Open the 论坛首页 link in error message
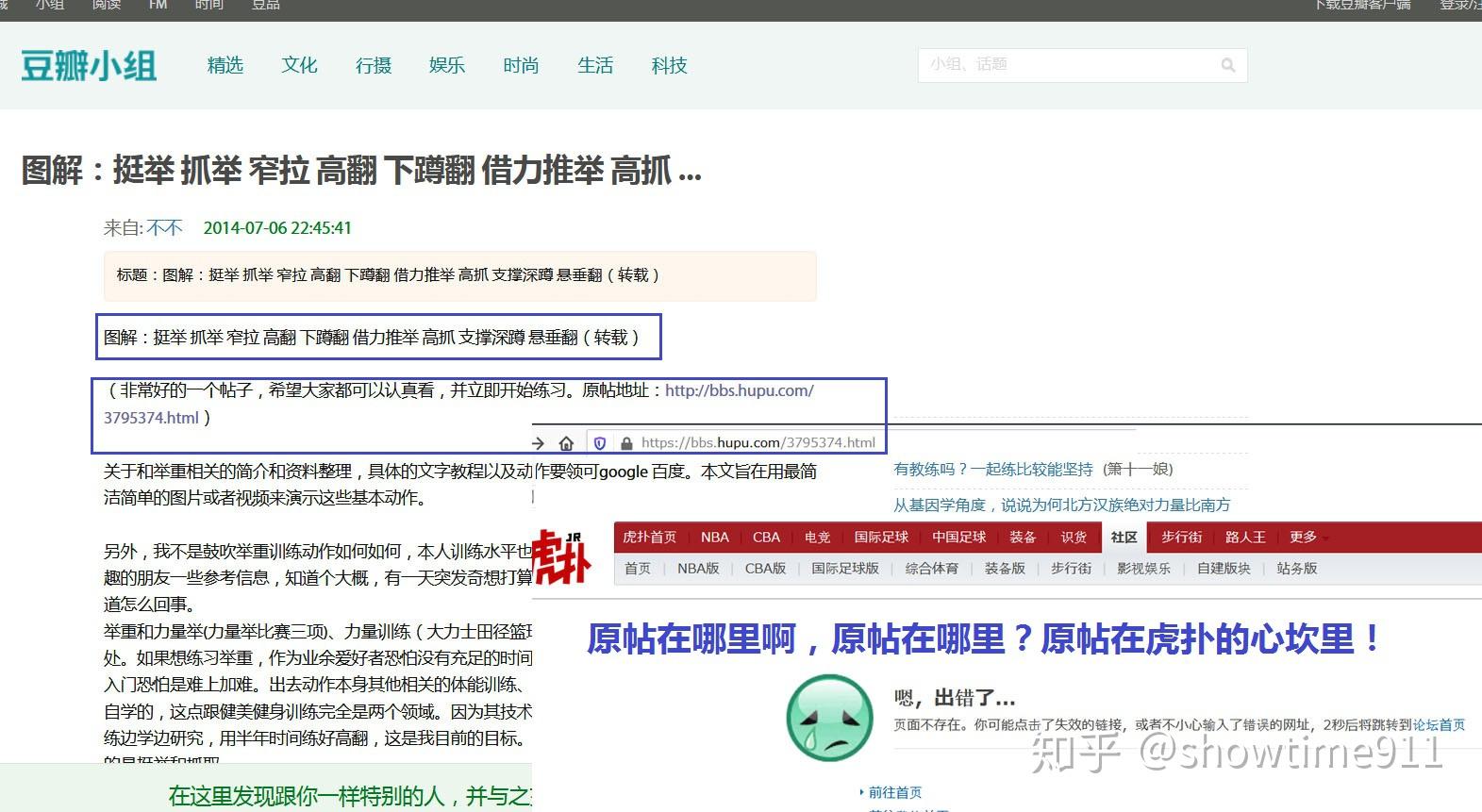1482x812 pixels. click(1439, 724)
